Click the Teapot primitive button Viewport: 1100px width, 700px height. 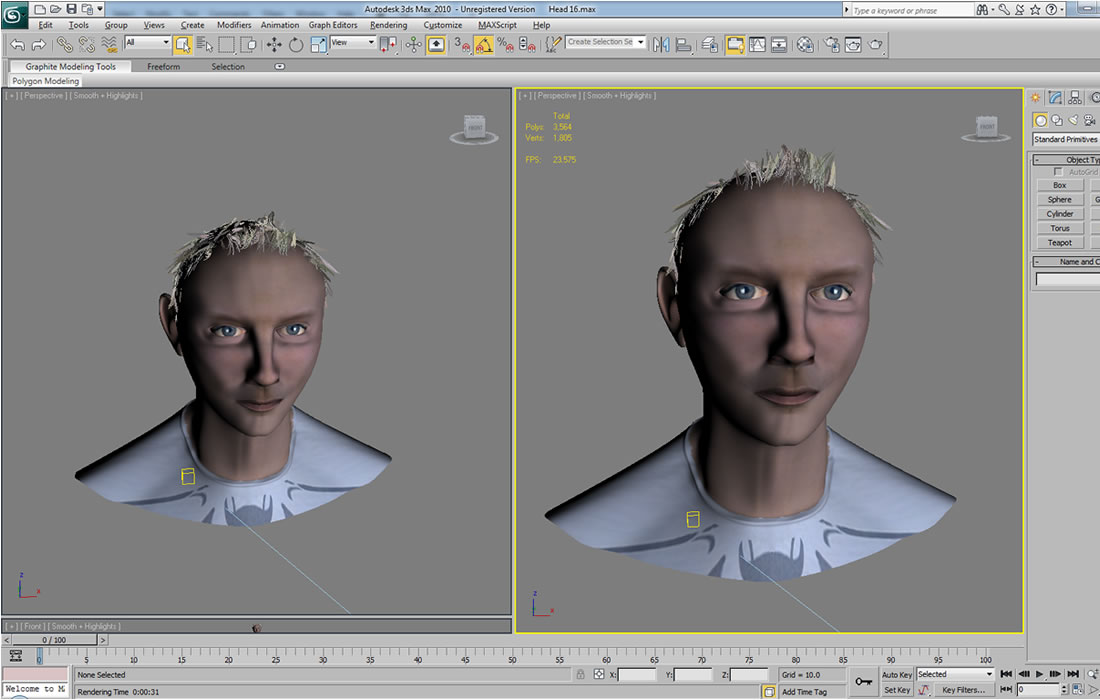[x=1060, y=243]
